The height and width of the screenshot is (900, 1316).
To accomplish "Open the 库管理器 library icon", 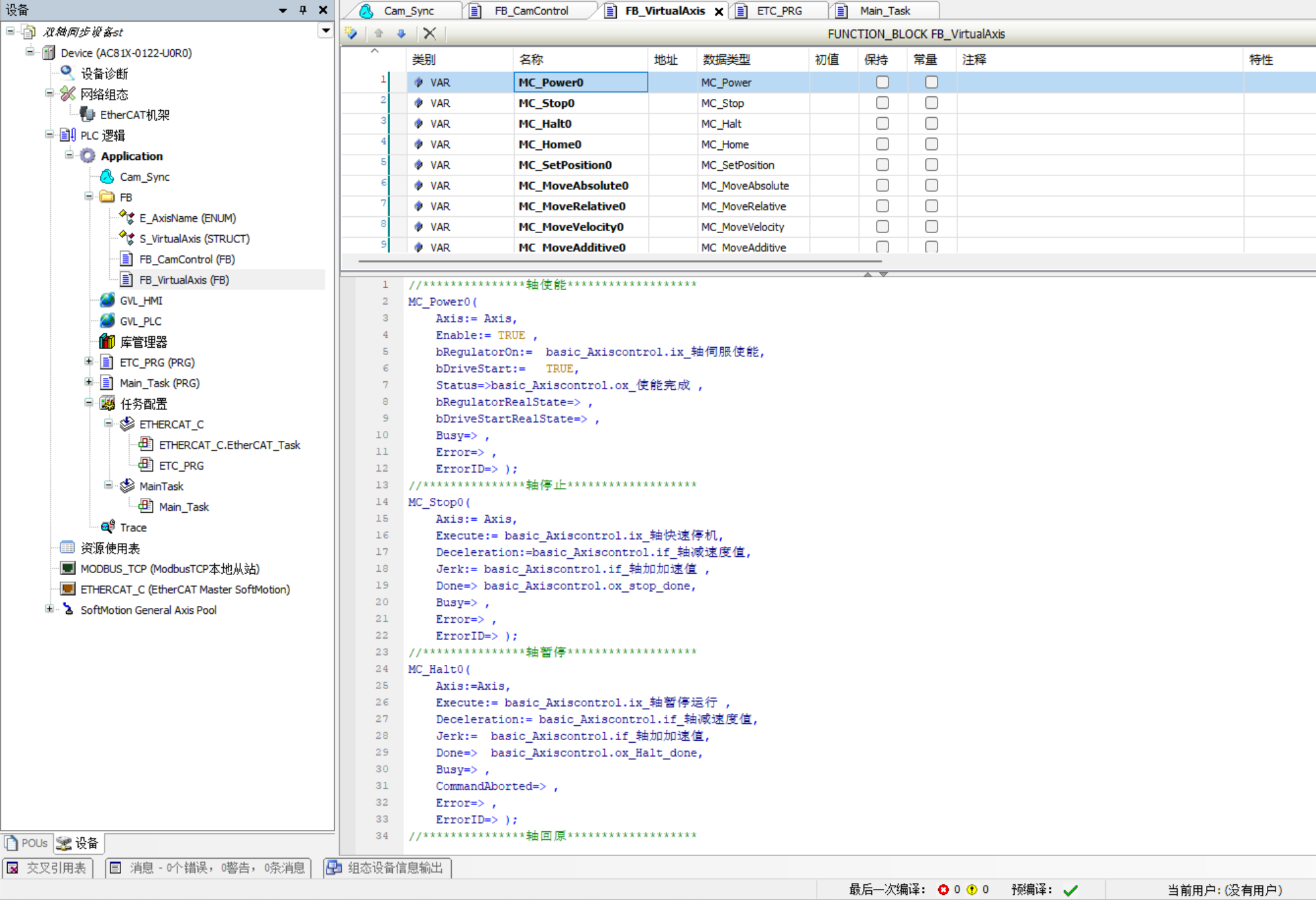I will coord(107,341).
